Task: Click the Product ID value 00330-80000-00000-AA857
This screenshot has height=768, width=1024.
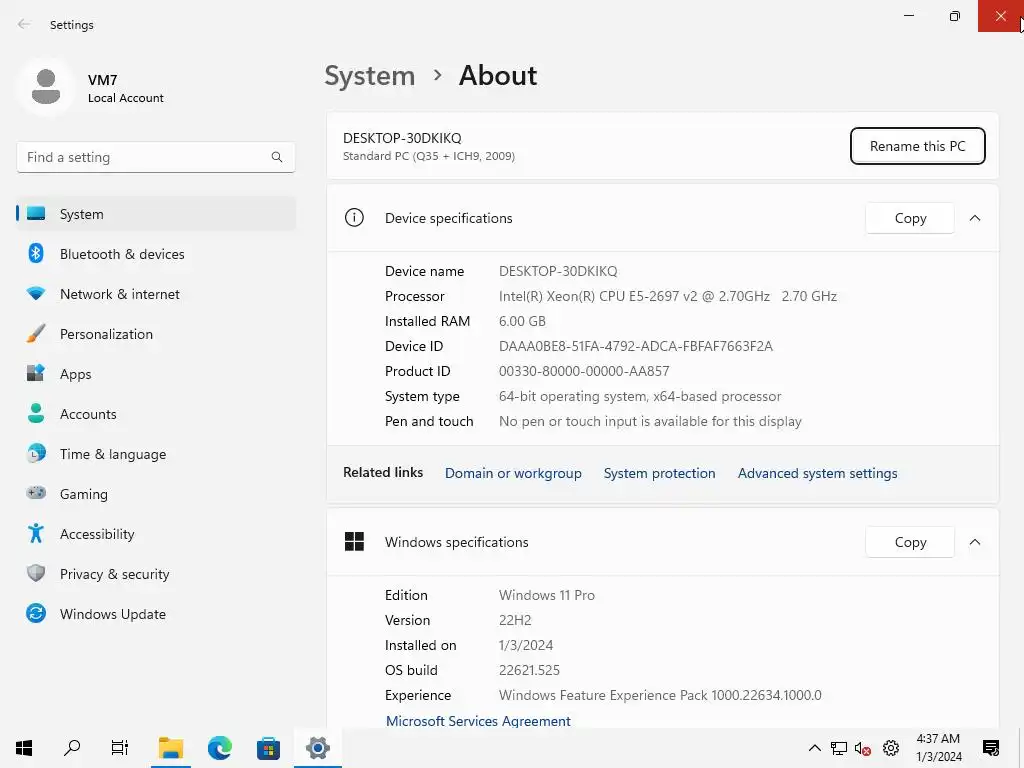Action: [x=584, y=372]
